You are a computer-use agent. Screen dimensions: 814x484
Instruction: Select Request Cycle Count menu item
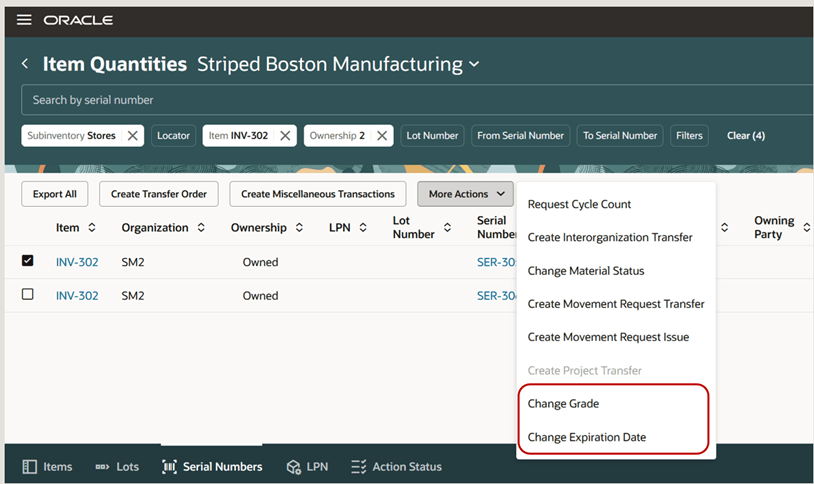pos(579,204)
